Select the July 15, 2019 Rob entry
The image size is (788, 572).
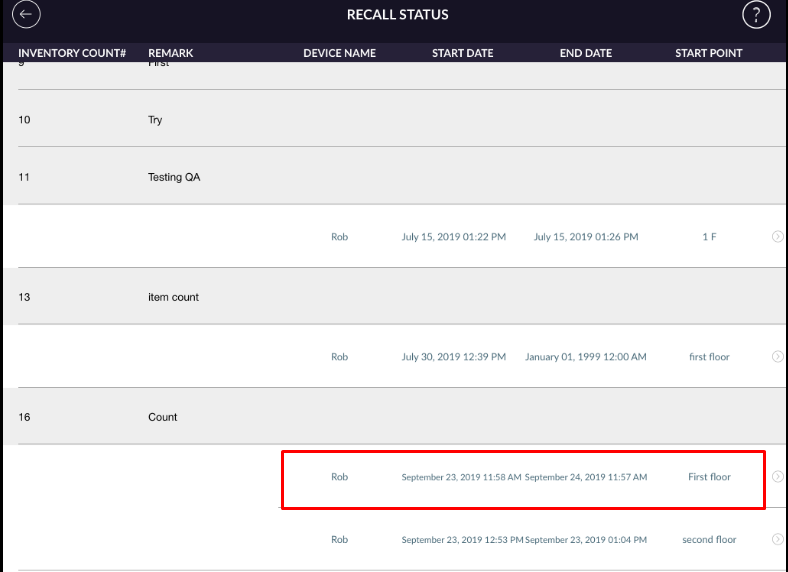[x=454, y=237]
